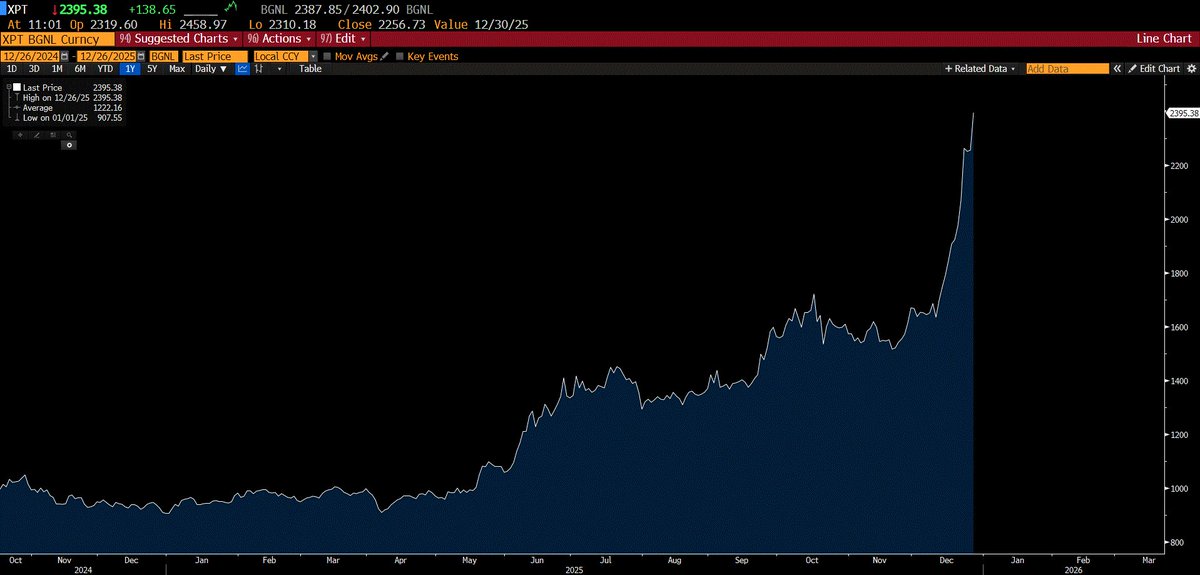Open the end date calendar picker

pyautogui.click(x=141, y=56)
